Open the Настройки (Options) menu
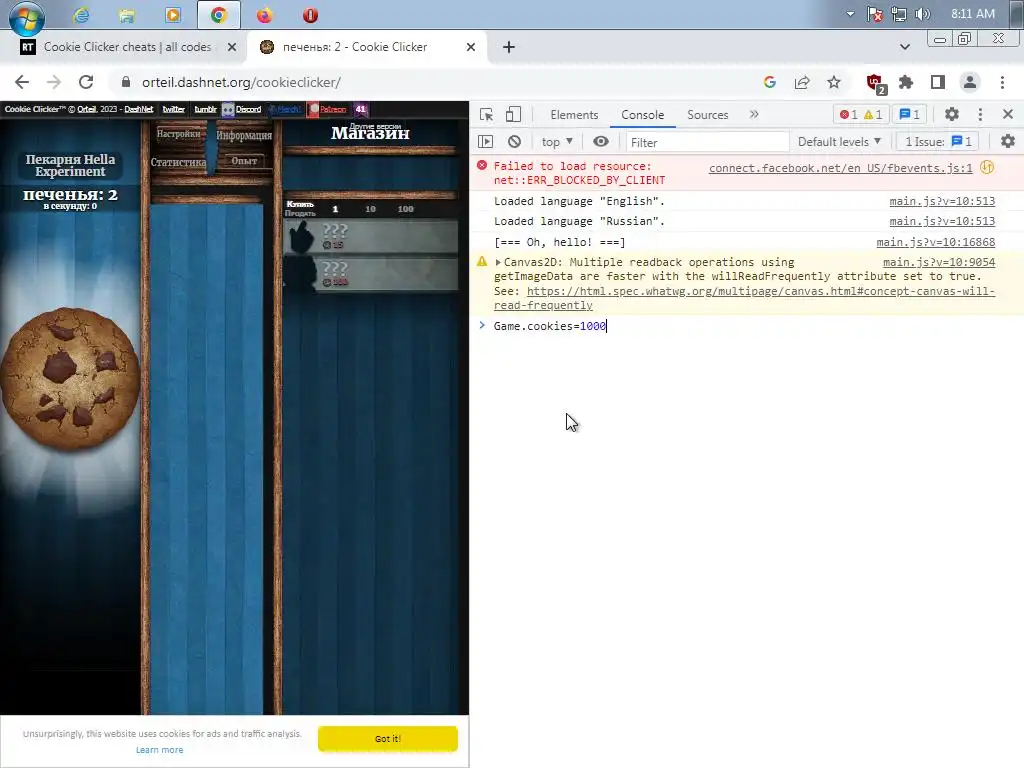The width and height of the screenshot is (1024, 768). point(178,134)
